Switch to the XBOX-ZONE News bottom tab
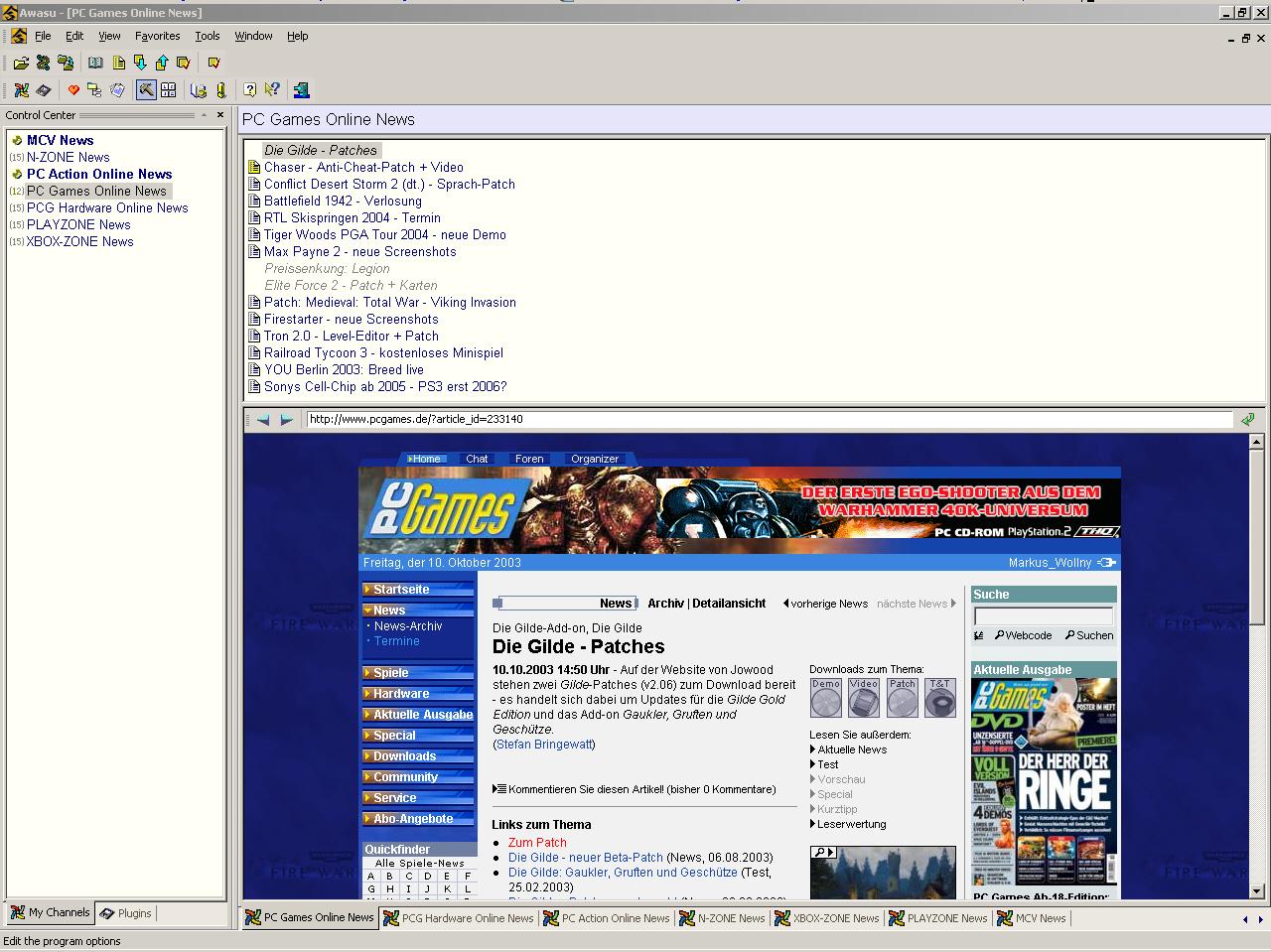Viewport: 1271px width, 952px height. click(826, 918)
